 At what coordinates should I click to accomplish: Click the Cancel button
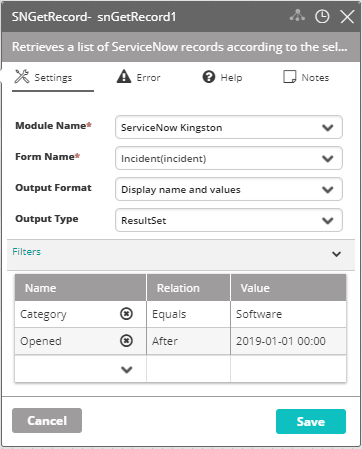(47, 421)
